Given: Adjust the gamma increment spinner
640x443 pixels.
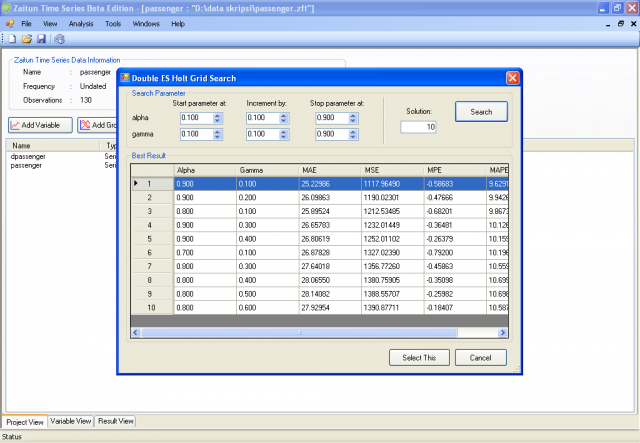Looking at the screenshot, I should [x=284, y=134].
